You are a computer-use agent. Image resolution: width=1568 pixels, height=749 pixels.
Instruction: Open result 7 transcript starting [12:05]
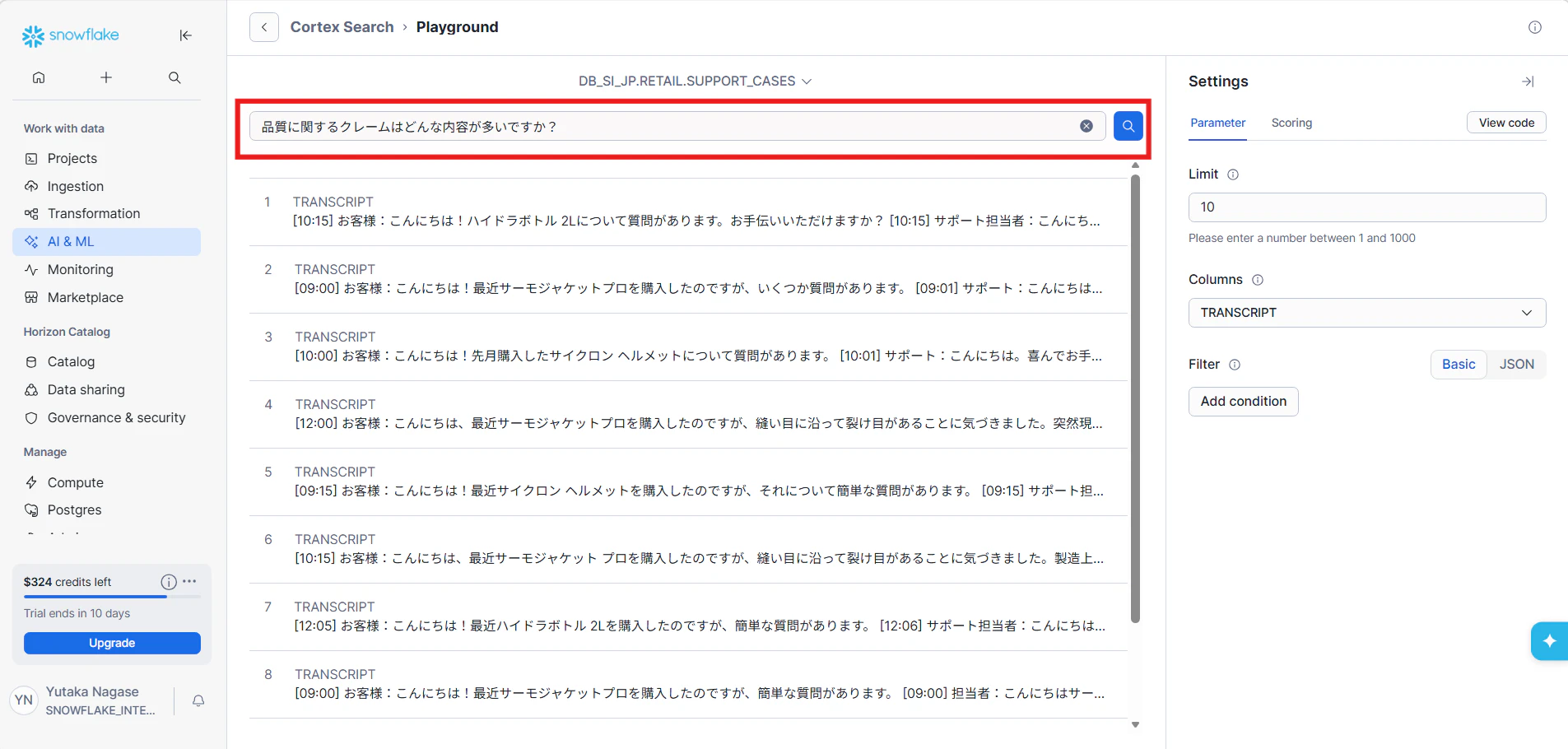pos(688,616)
